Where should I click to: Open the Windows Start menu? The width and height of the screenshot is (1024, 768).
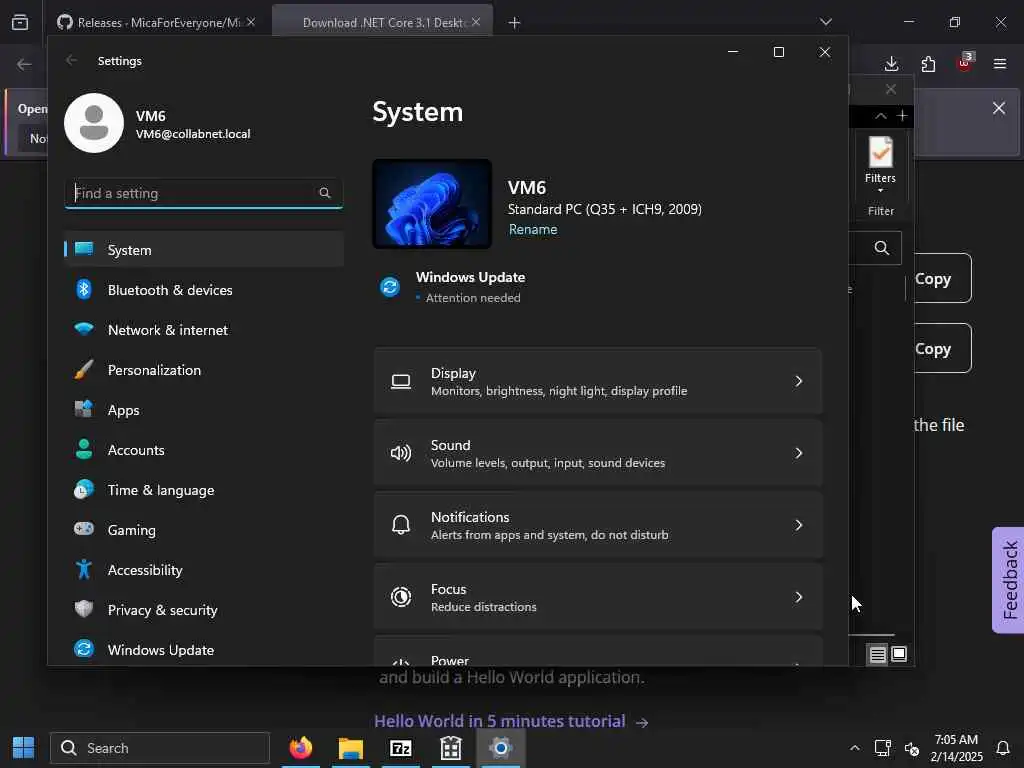click(24, 748)
